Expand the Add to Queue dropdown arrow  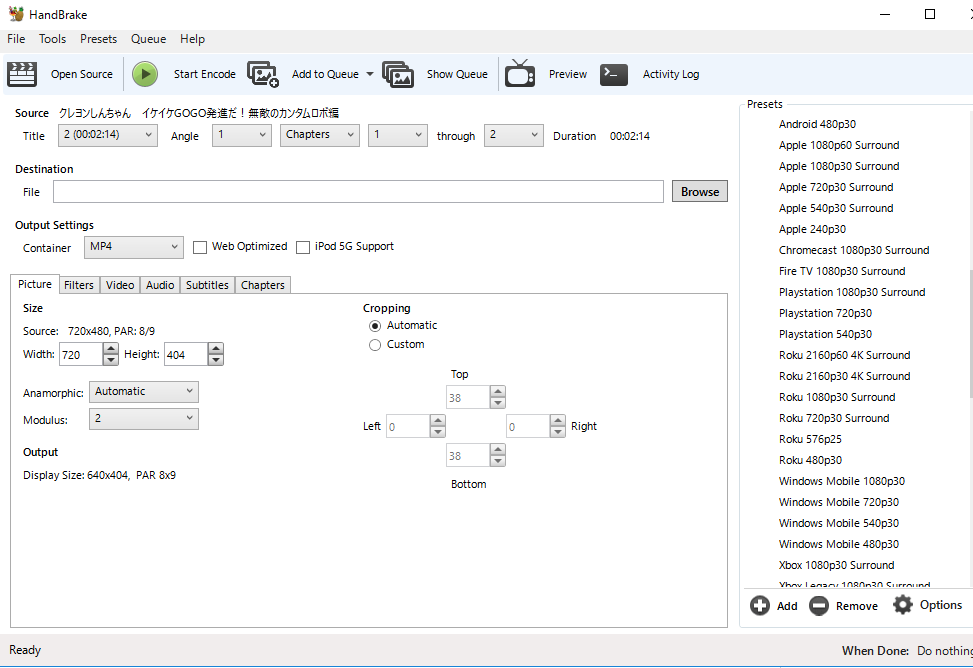click(370, 74)
